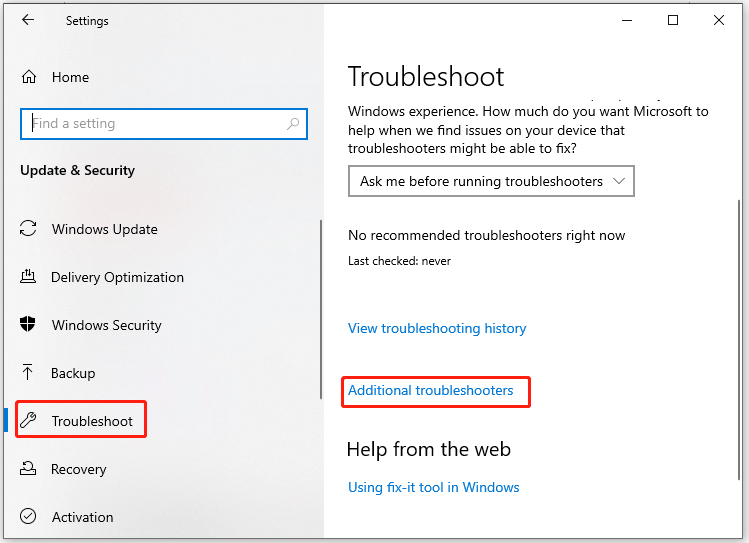The height and width of the screenshot is (543, 749).
Task: Open View troubleshooting history link
Action: tap(437, 329)
